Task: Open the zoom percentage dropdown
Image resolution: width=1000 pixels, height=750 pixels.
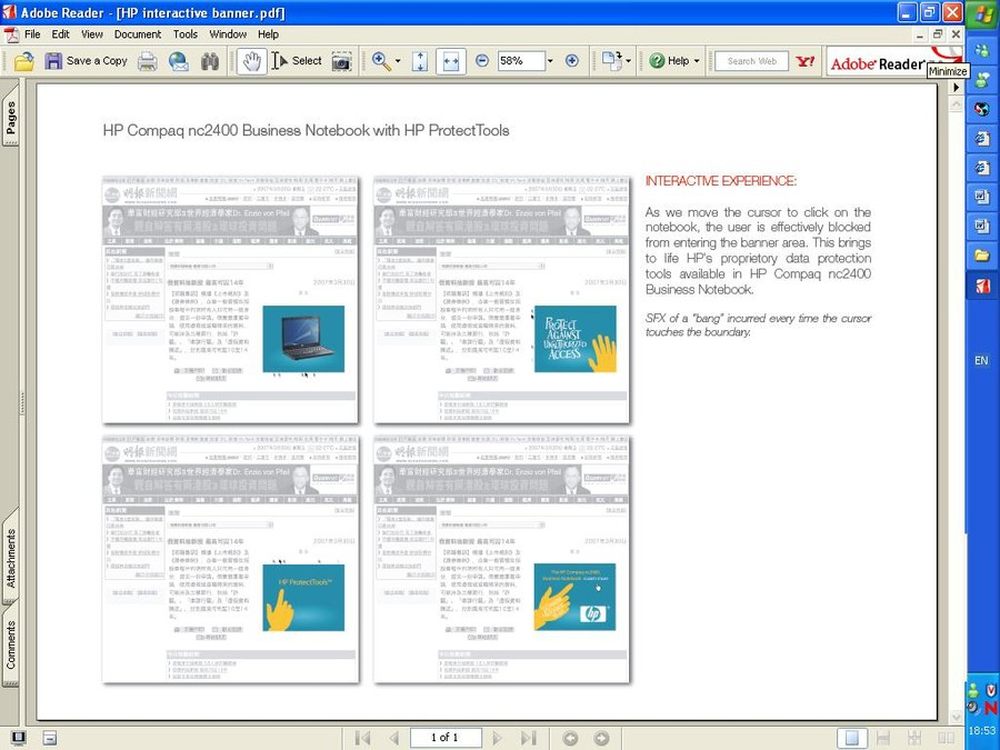Action: pyautogui.click(x=549, y=61)
